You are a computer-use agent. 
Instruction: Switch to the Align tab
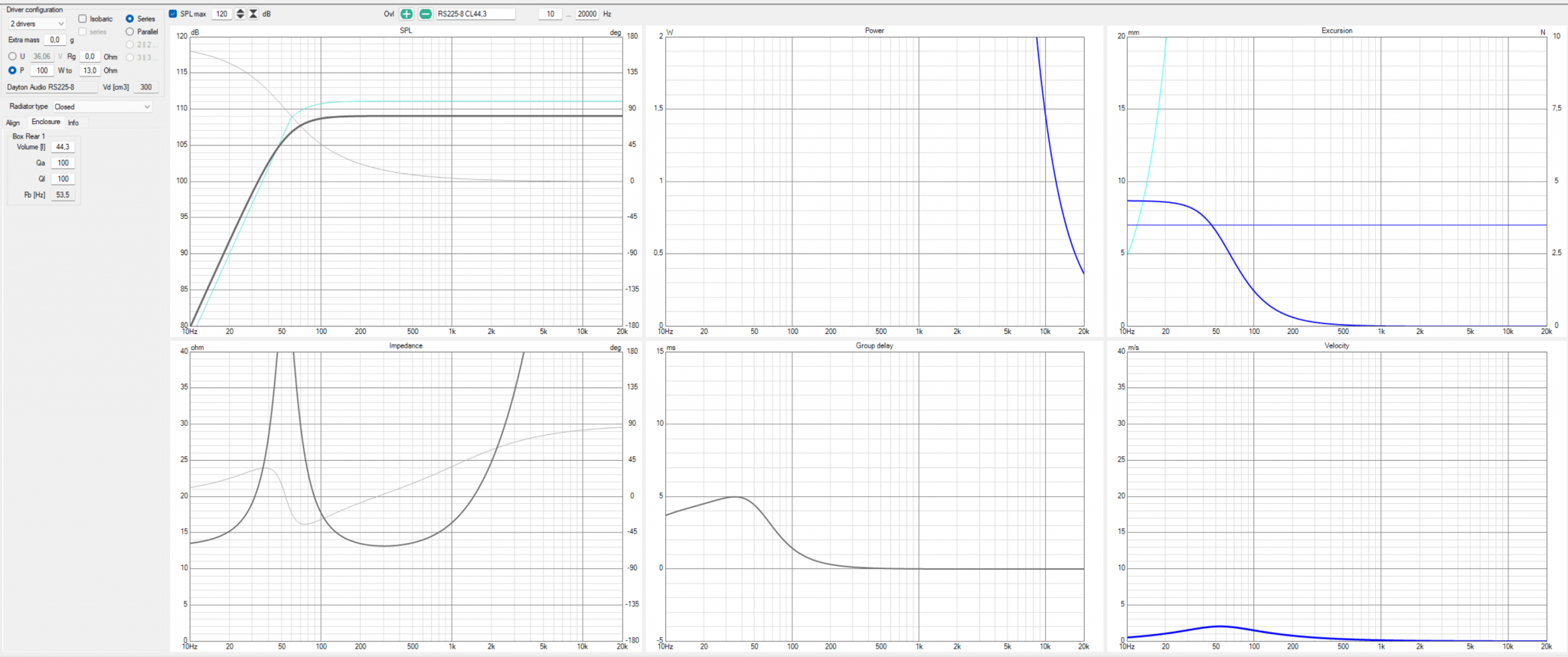click(x=13, y=123)
